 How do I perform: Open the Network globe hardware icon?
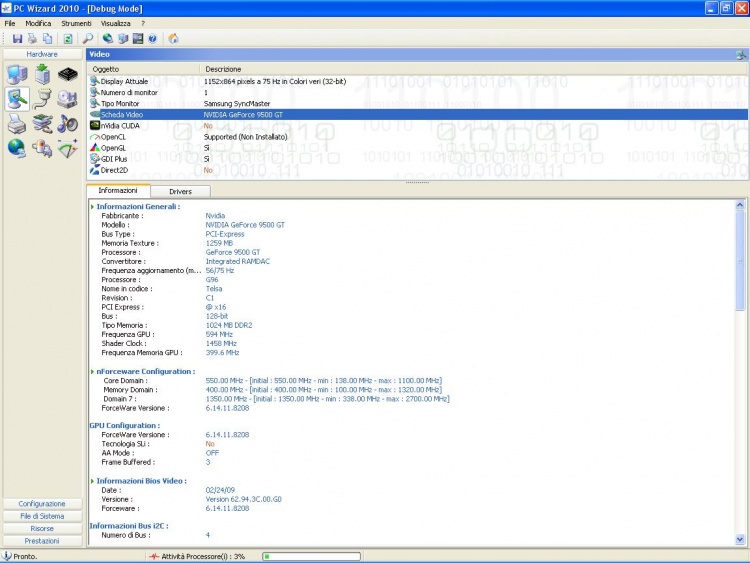[x=17, y=148]
